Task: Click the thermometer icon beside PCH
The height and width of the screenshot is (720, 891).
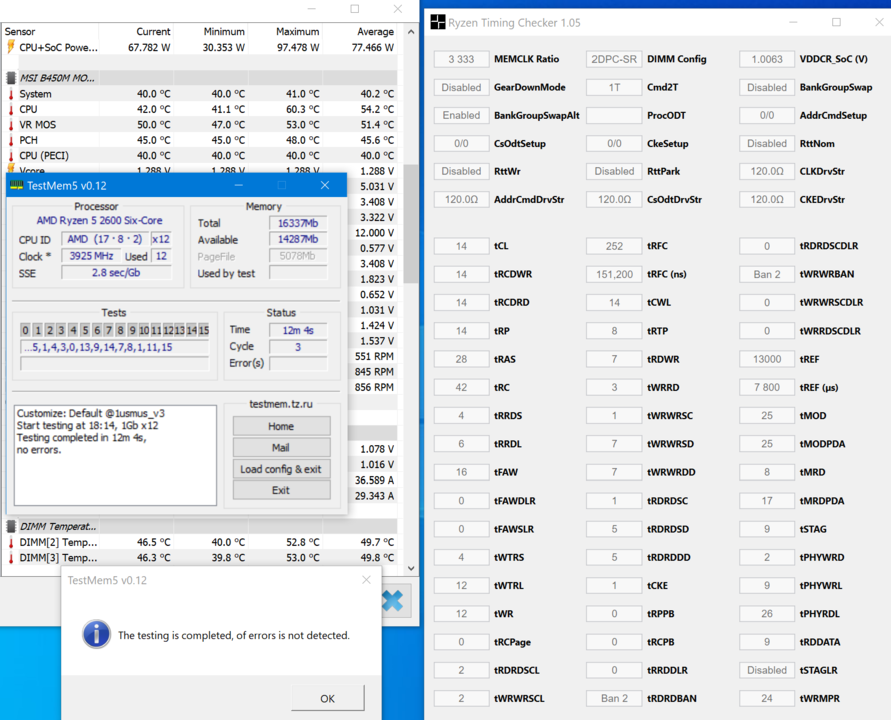Action: pyautogui.click(x=11, y=140)
